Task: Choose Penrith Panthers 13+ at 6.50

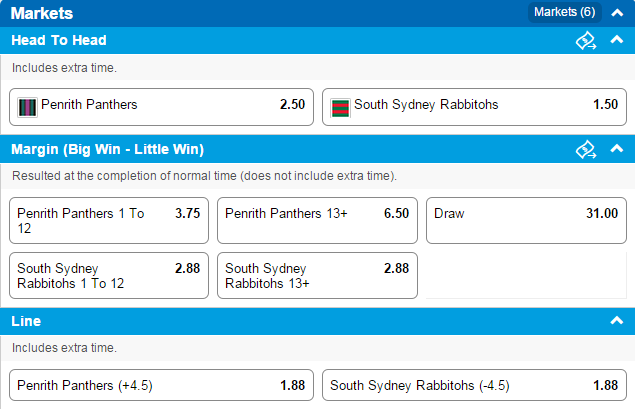Action: (x=317, y=220)
